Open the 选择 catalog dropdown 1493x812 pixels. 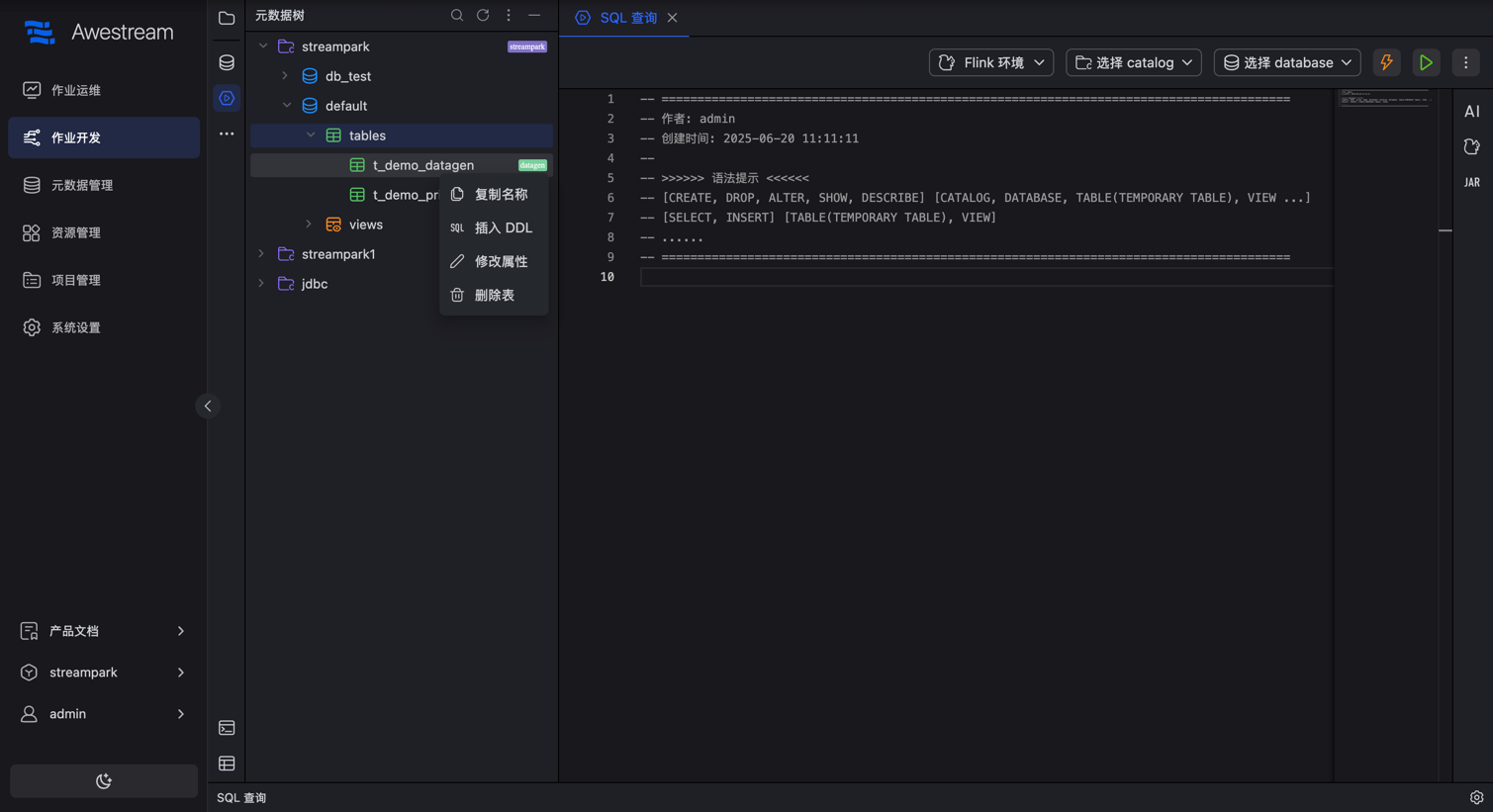coord(1133,62)
